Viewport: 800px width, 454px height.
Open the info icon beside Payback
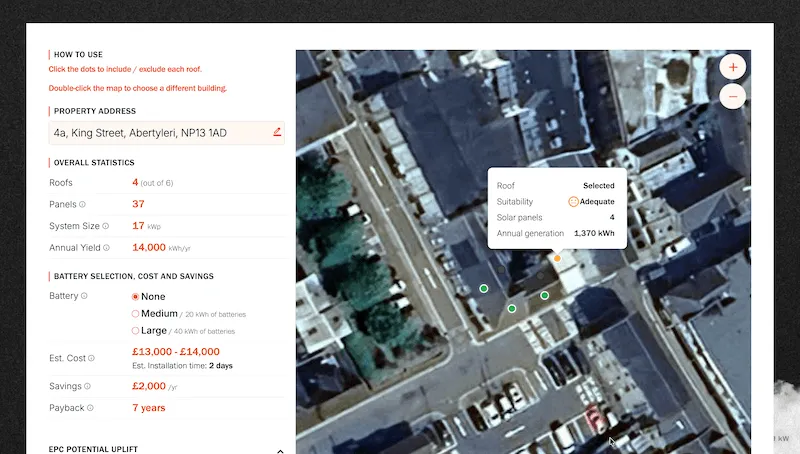click(x=90, y=408)
